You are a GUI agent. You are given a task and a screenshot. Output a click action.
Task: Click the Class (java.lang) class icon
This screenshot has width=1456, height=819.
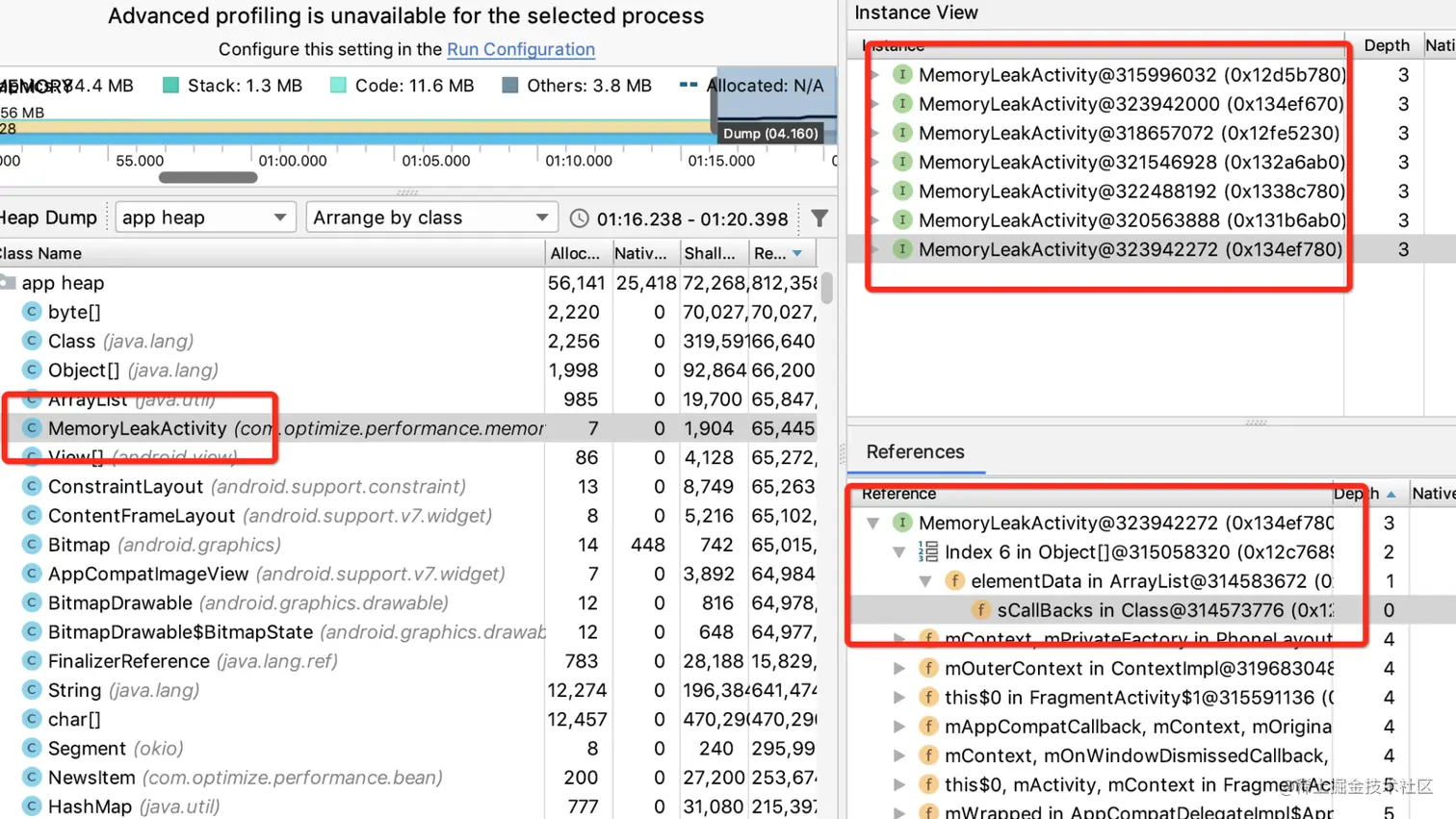(x=32, y=341)
